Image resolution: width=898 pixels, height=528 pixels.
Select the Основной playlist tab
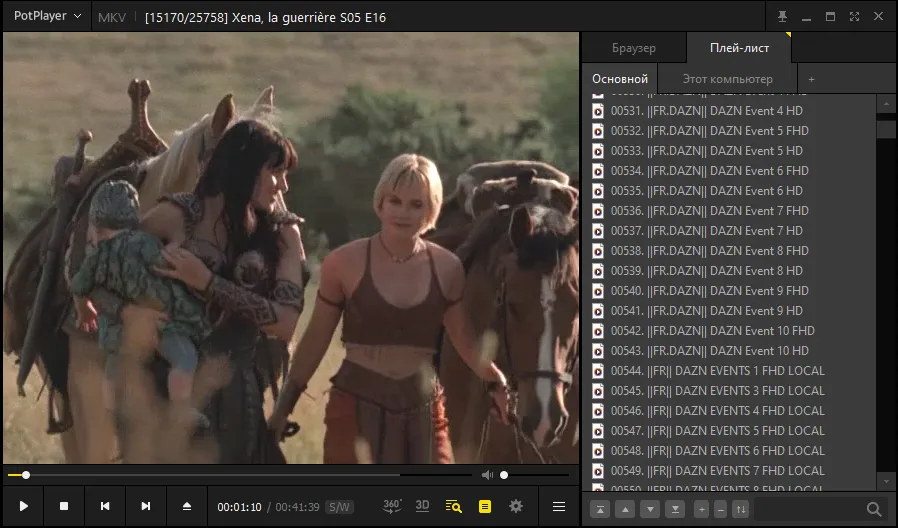pyautogui.click(x=620, y=79)
